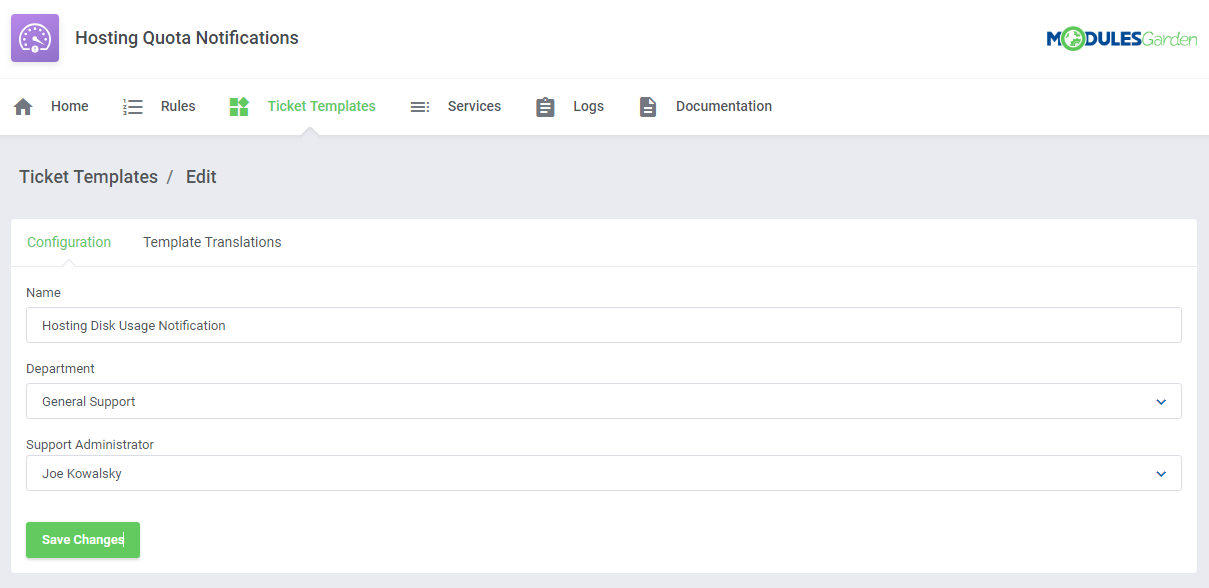Click the Name field label
Screen dimensions: 1209x588
click(x=43, y=293)
